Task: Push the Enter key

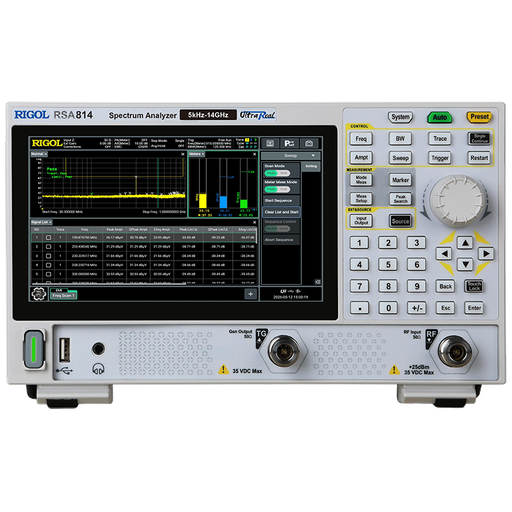Action: pyautogui.click(x=474, y=308)
